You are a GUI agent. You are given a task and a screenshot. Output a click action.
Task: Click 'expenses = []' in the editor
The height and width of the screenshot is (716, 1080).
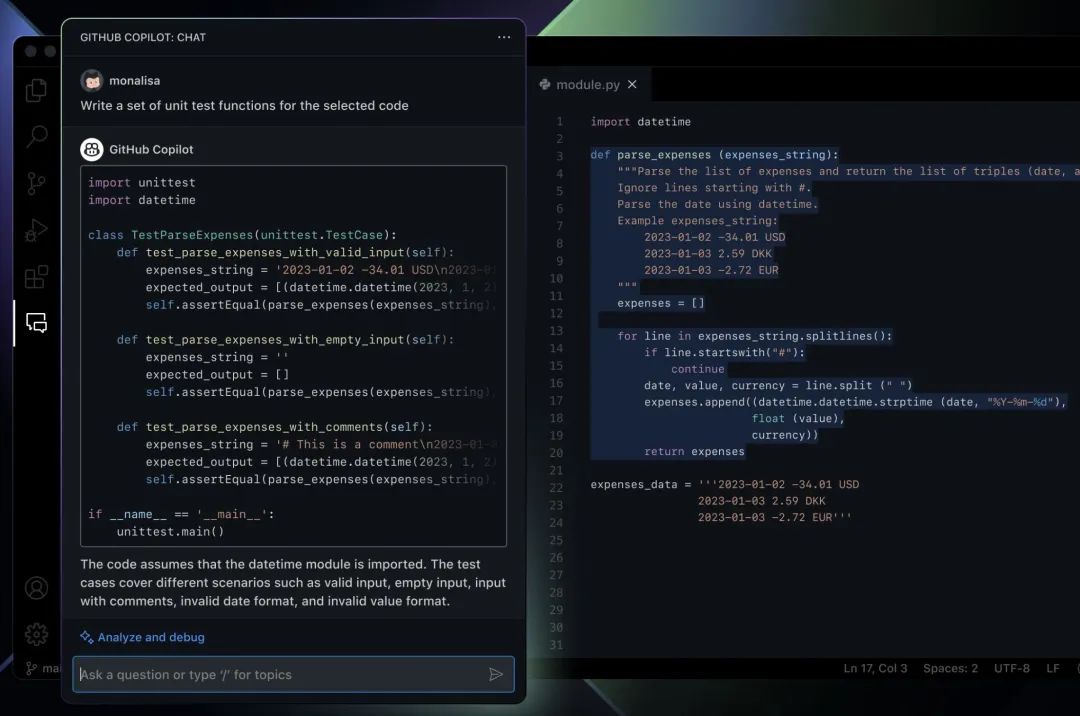(661, 303)
